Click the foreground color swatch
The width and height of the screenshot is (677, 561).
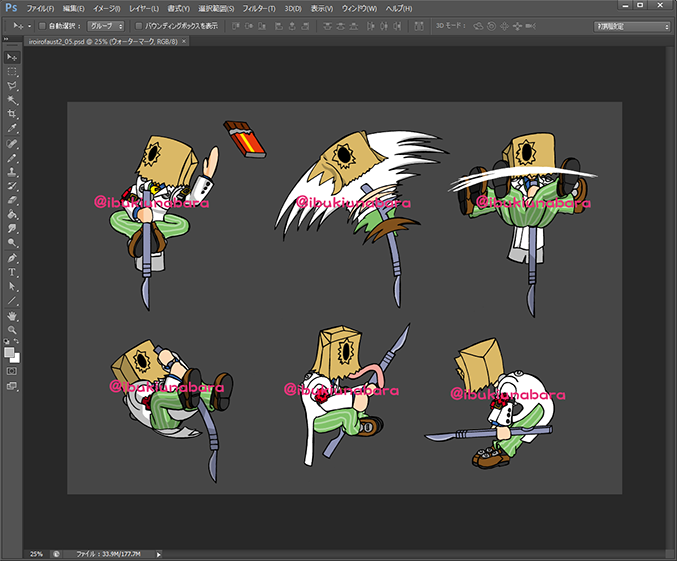(10, 352)
